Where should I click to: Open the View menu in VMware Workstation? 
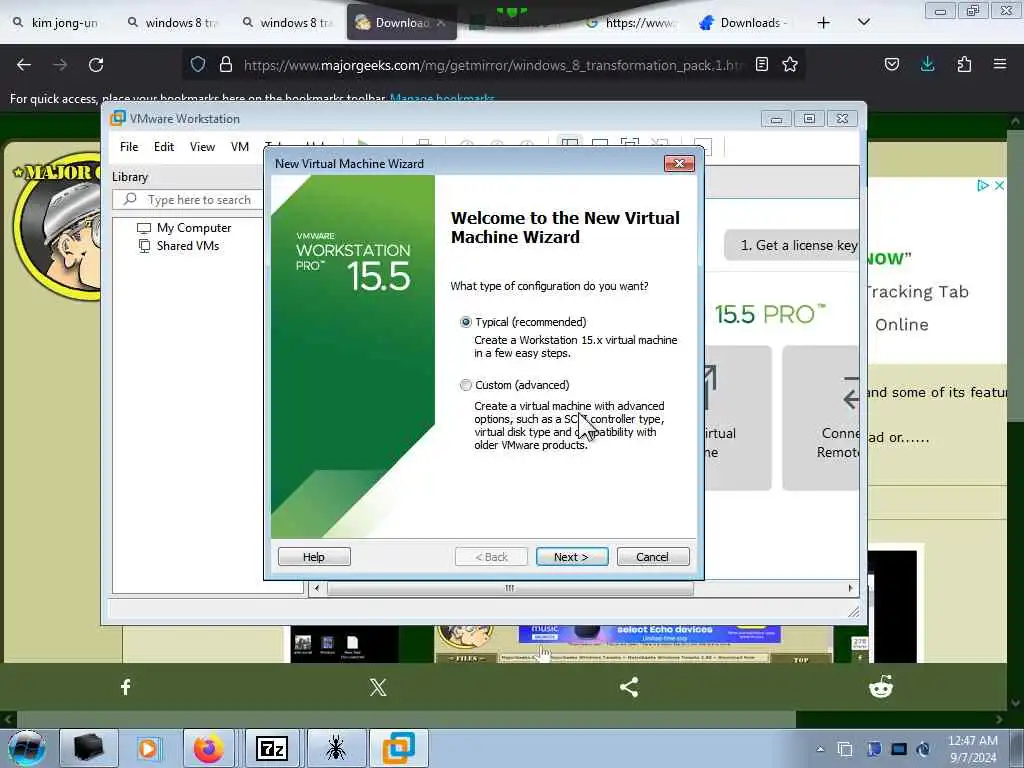pyautogui.click(x=202, y=147)
